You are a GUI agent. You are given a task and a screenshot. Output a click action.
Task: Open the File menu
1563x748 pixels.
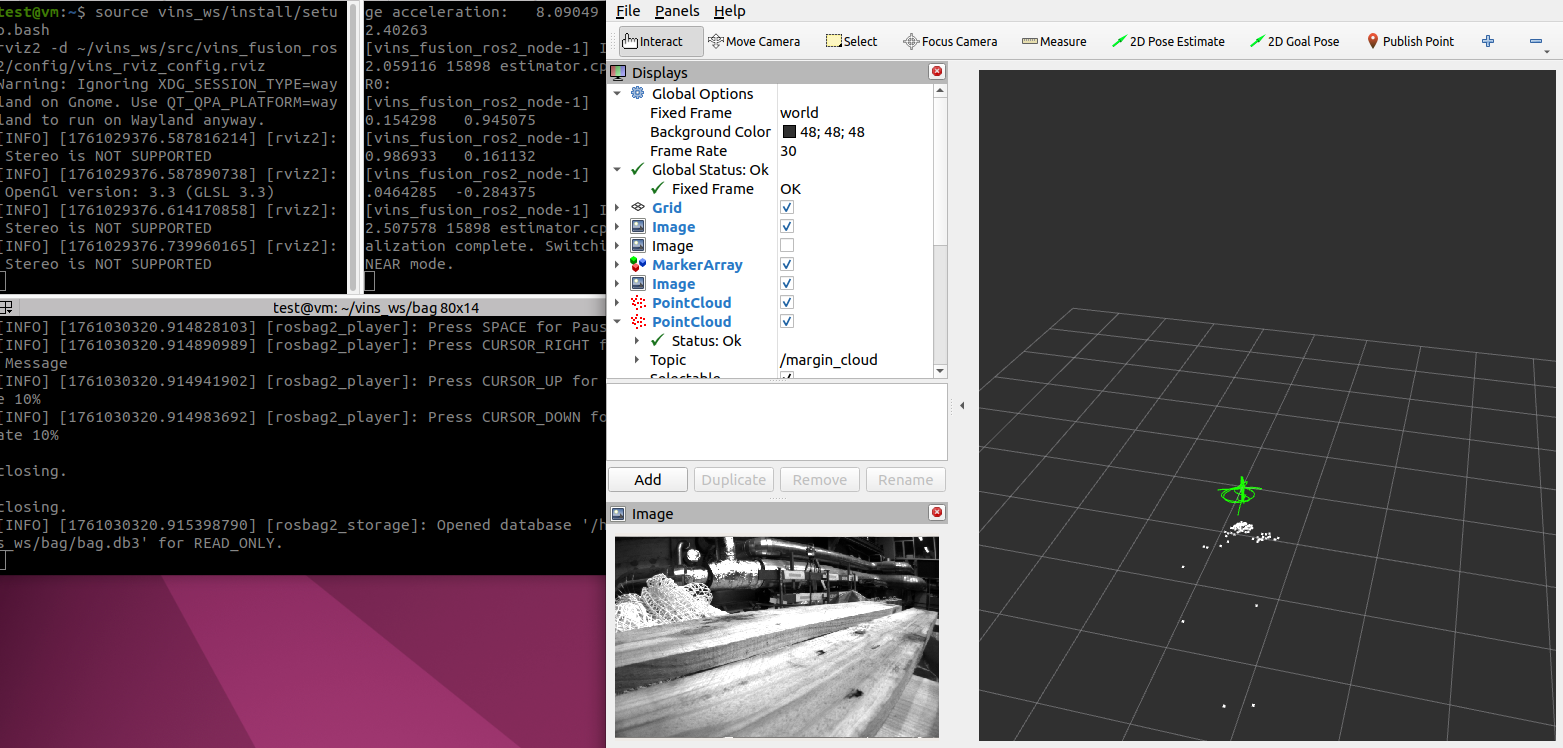point(628,11)
